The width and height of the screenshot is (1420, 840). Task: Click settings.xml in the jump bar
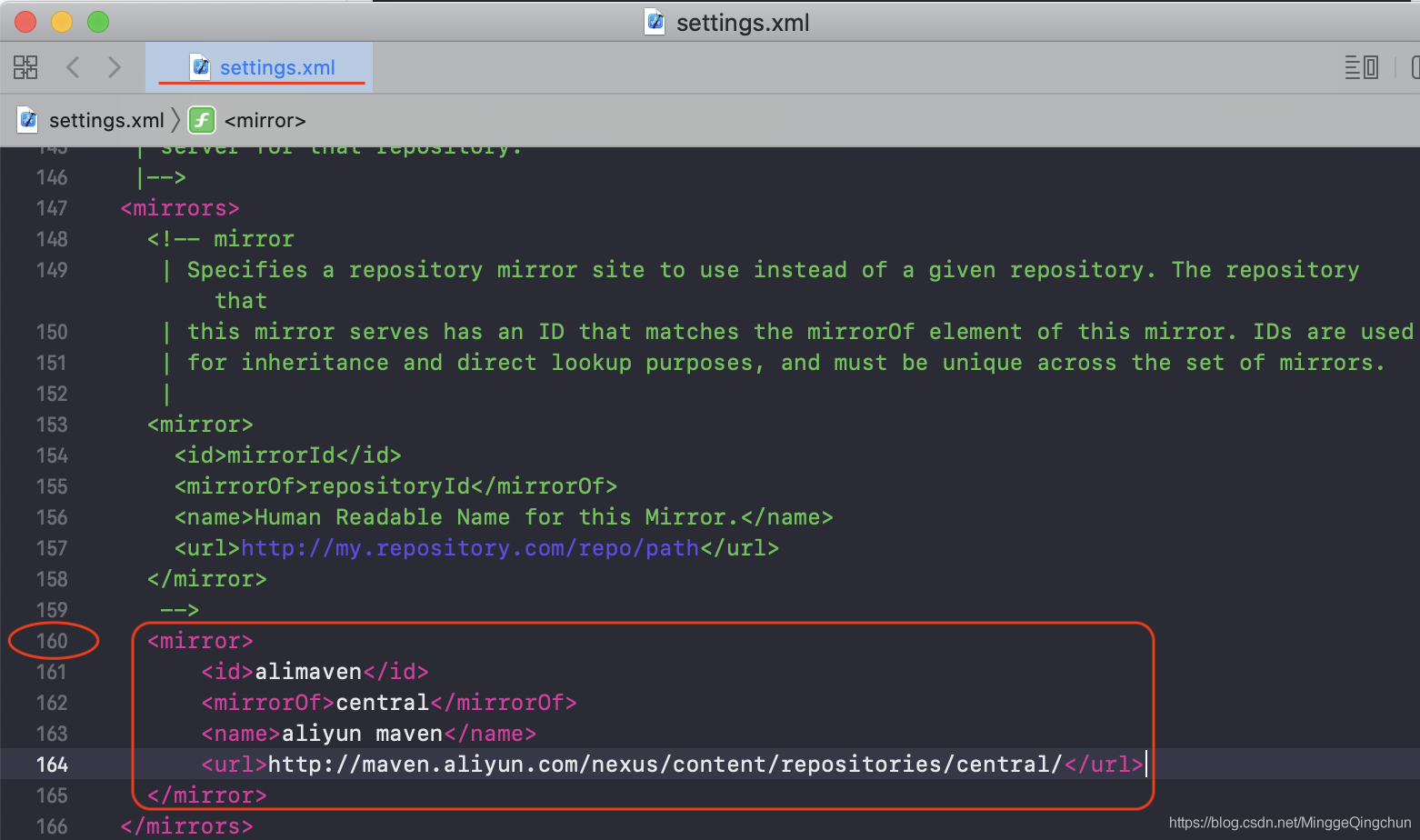[x=106, y=120]
